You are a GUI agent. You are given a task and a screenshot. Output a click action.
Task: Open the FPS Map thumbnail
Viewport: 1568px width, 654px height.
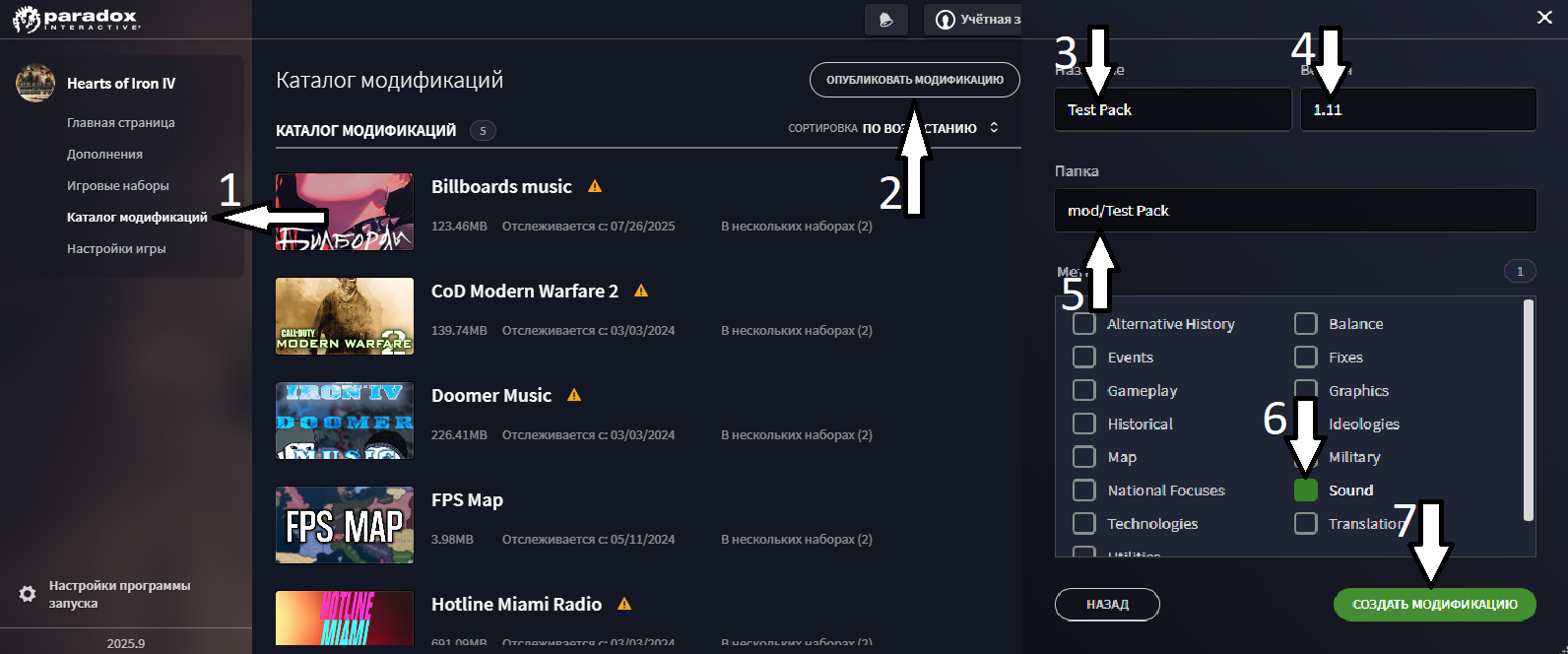click(345, 525)
